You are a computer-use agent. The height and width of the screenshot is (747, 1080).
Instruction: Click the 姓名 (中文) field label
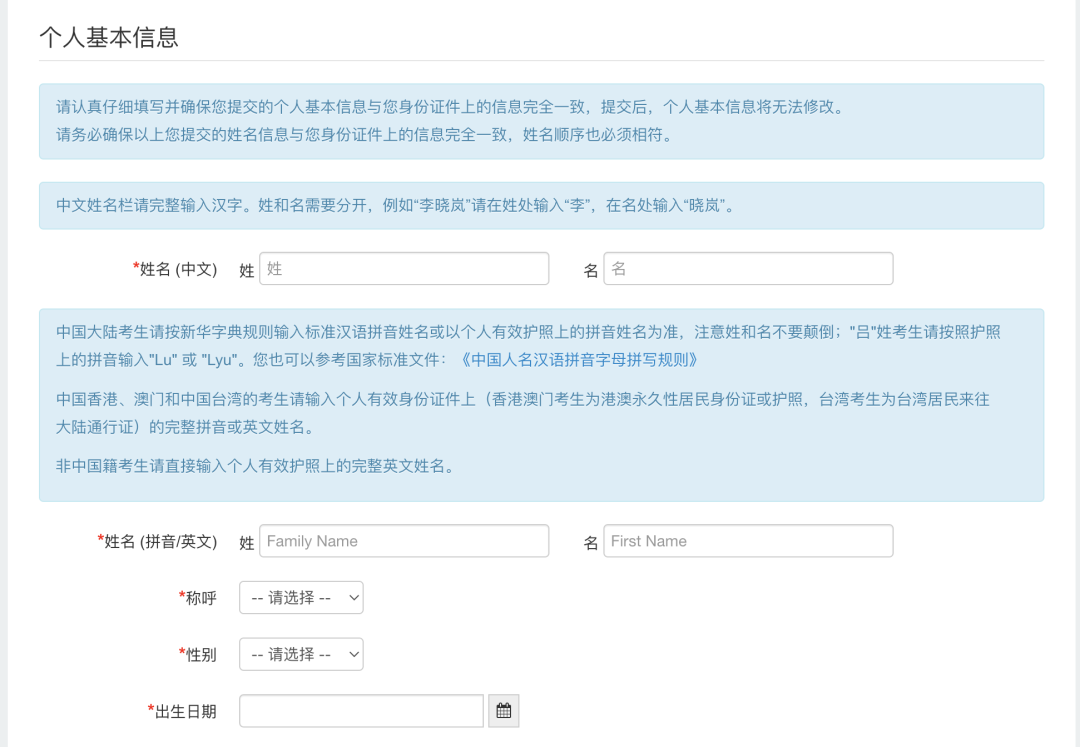pyautogui.click(x=177, y=269)
